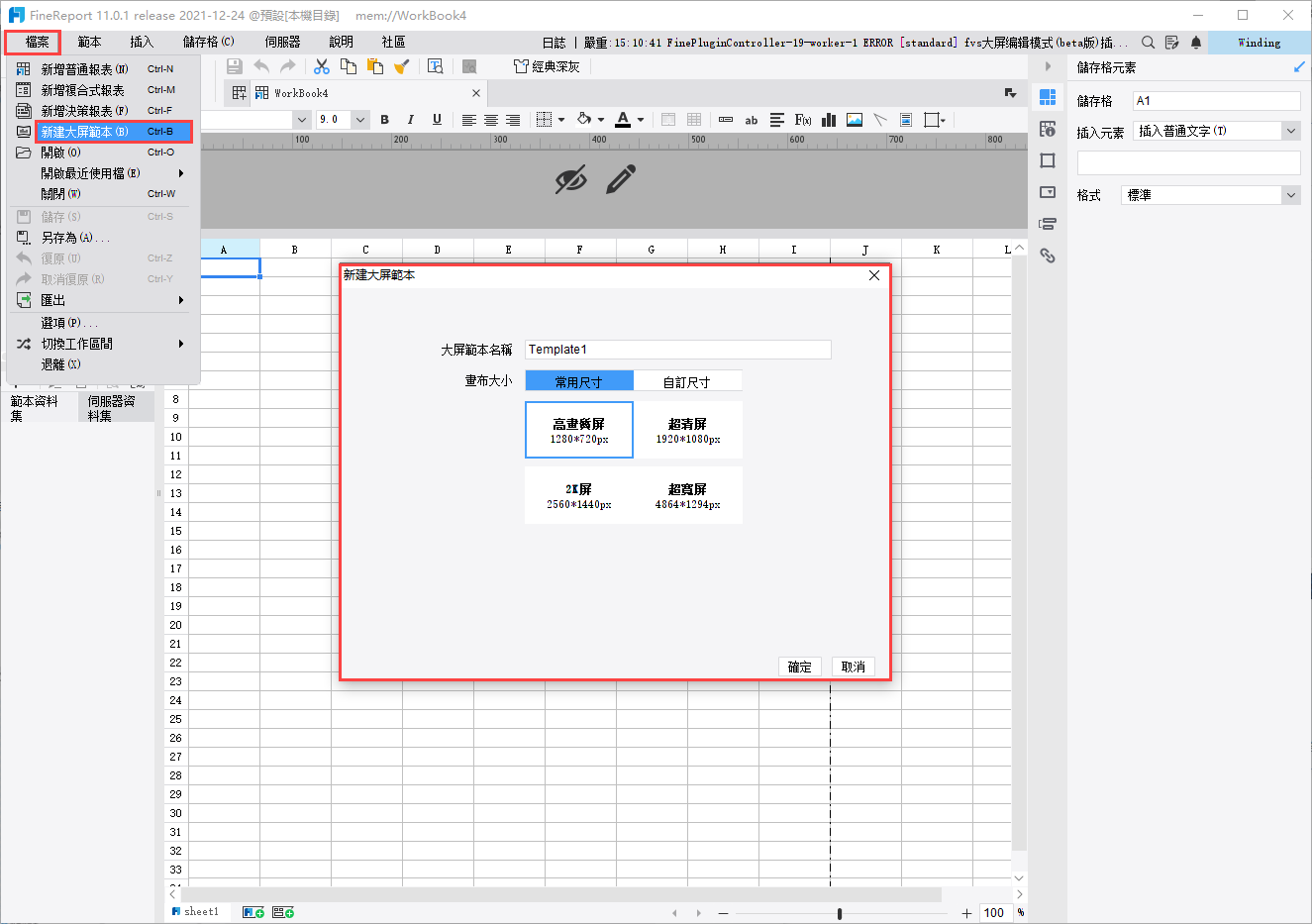Open the cell element panel icon
The image size is (1312, 924).
[1048, 97]
